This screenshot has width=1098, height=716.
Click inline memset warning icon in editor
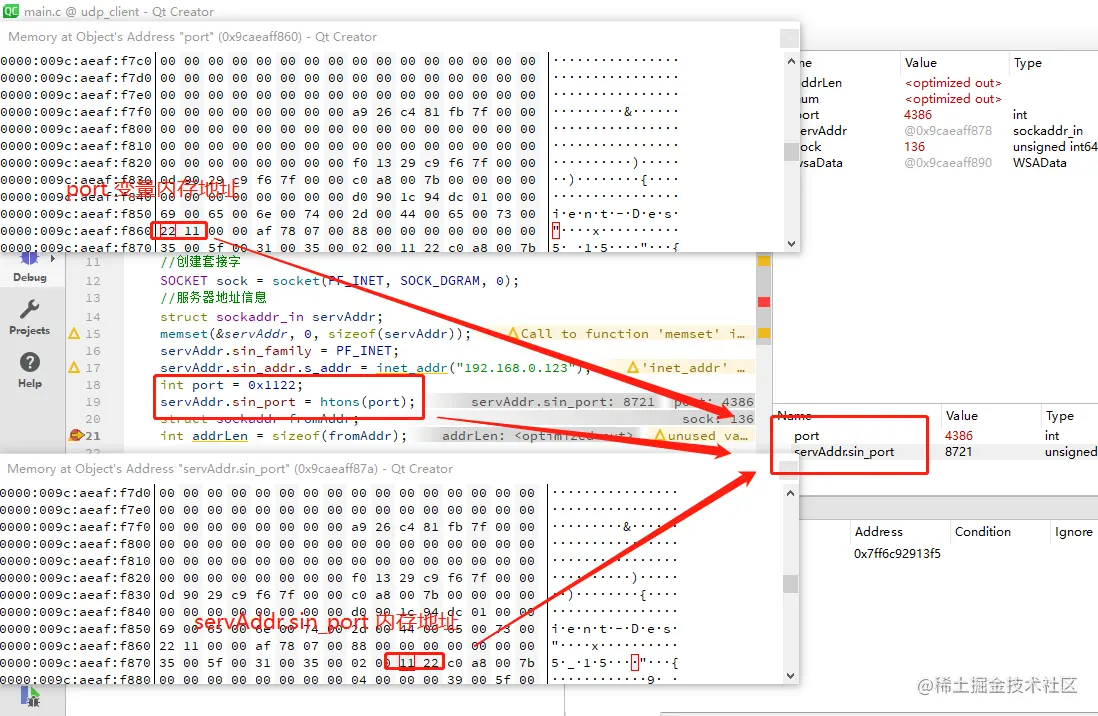[513, 333]
